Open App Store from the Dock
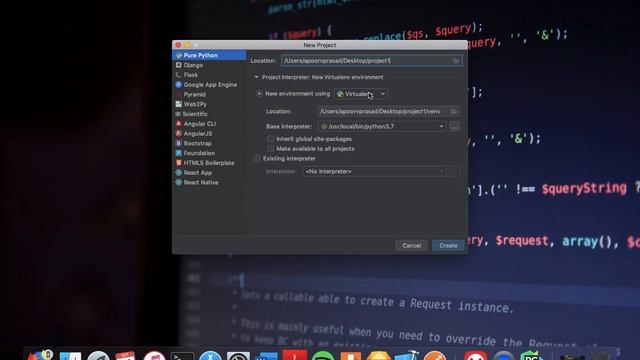This screenshot has width=640, height=360. [x=210, y=356]
